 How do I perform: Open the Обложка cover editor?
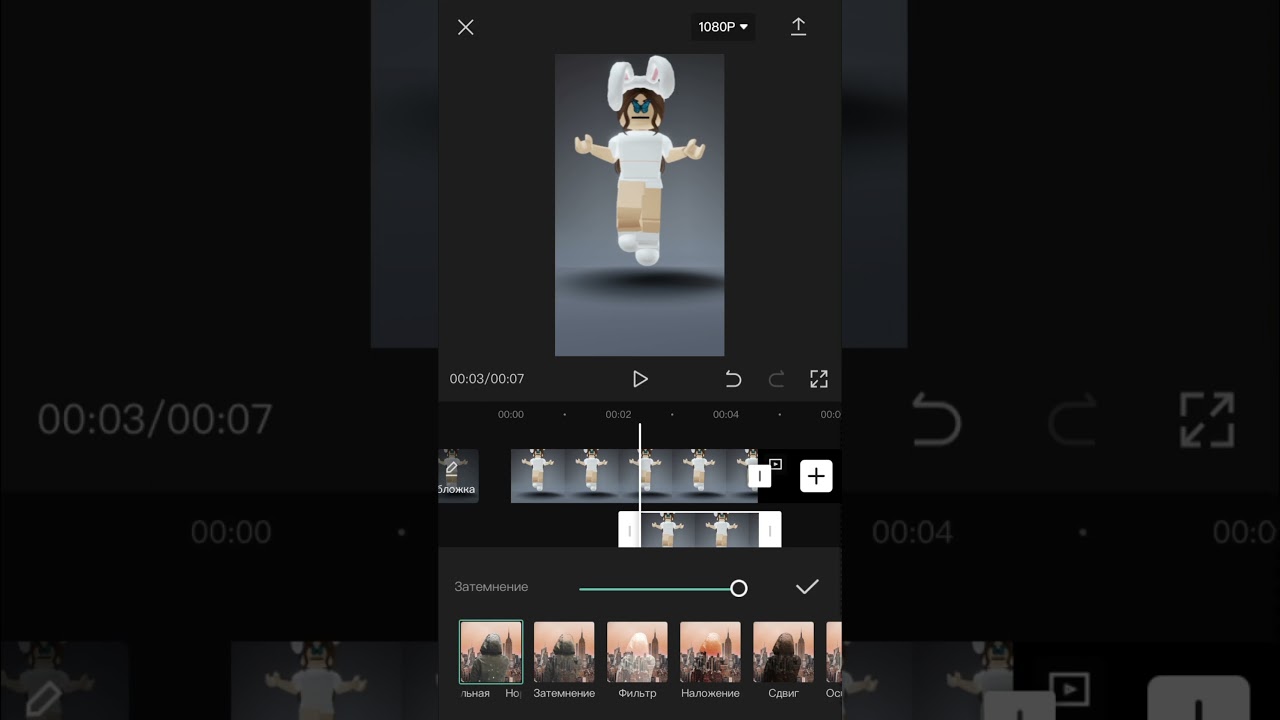click(x=458, y=476)
